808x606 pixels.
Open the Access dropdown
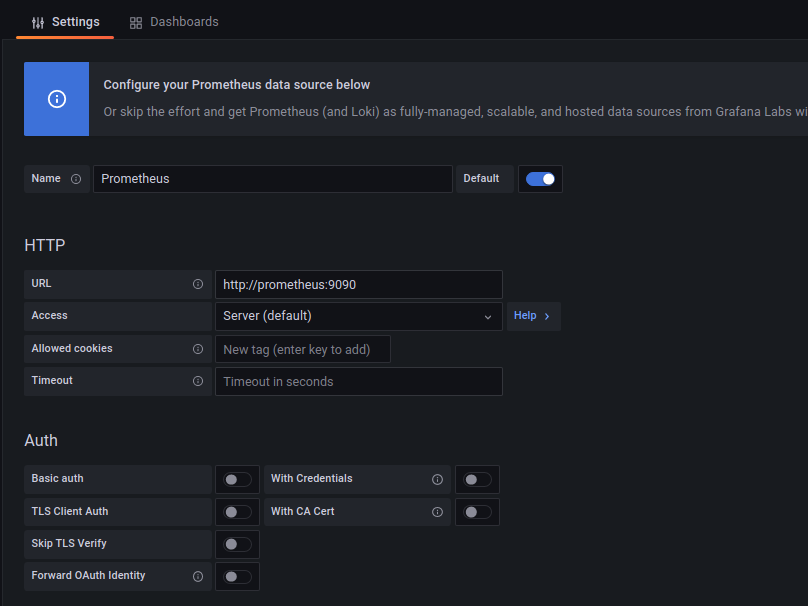coord(358,316)
